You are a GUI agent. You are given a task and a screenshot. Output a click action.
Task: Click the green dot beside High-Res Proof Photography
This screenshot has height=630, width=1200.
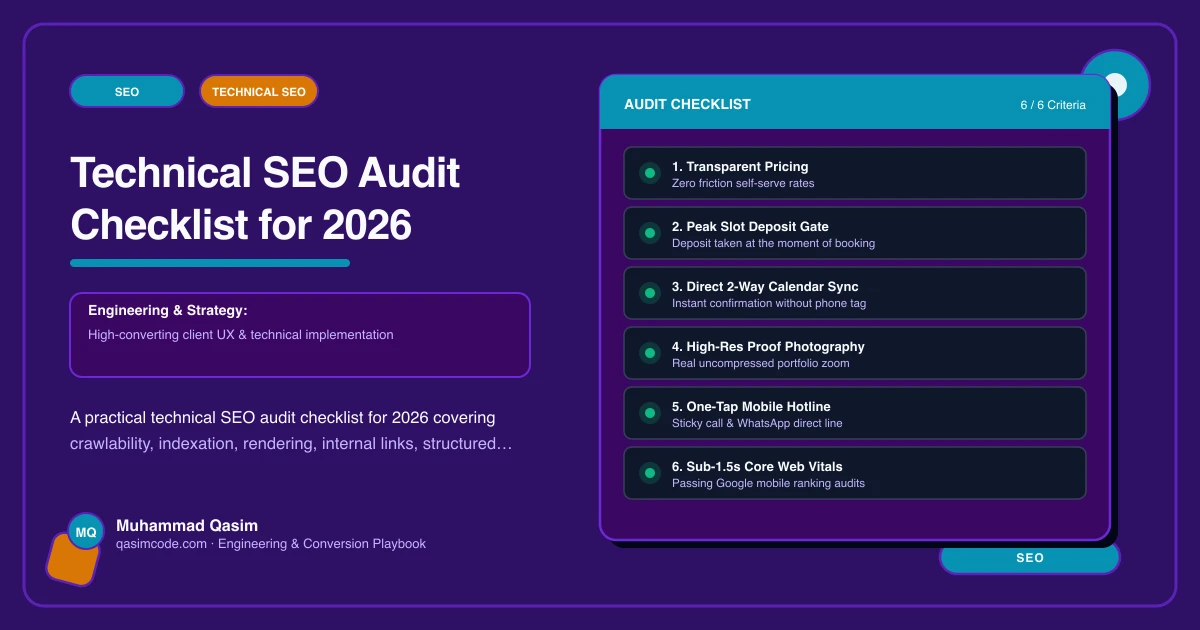pos(649,353)
